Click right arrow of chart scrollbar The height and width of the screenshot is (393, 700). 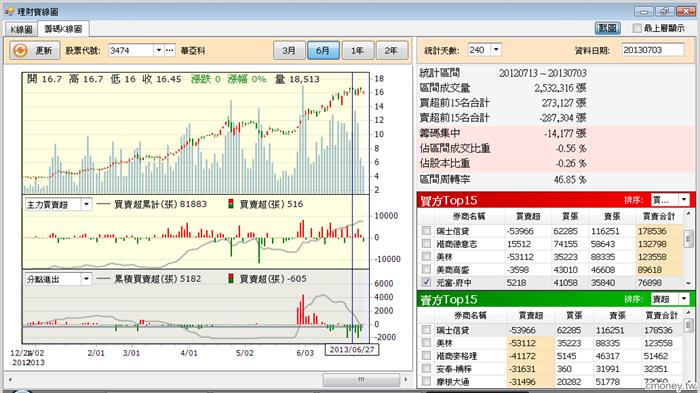click(405, 380)
